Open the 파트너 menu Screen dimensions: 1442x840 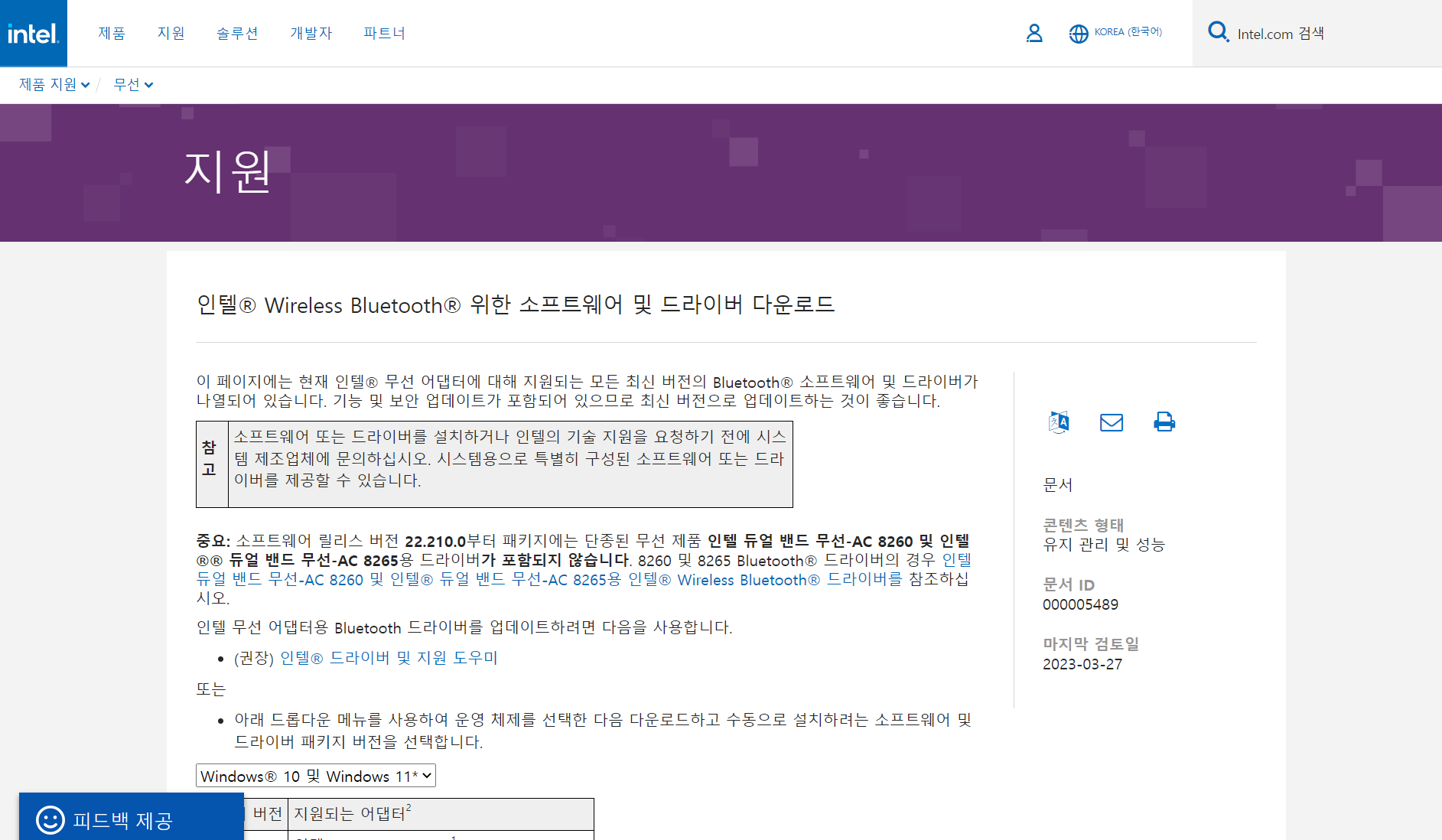[384, 33]
